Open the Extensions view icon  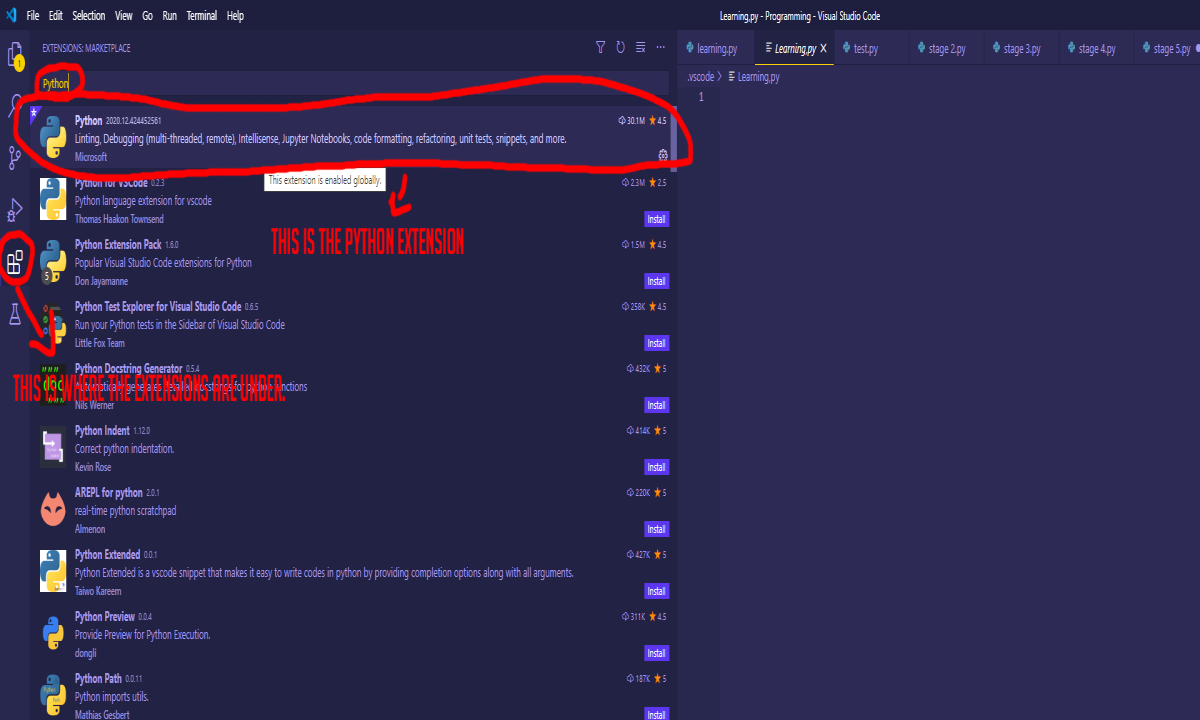click(x=15, y=263)
